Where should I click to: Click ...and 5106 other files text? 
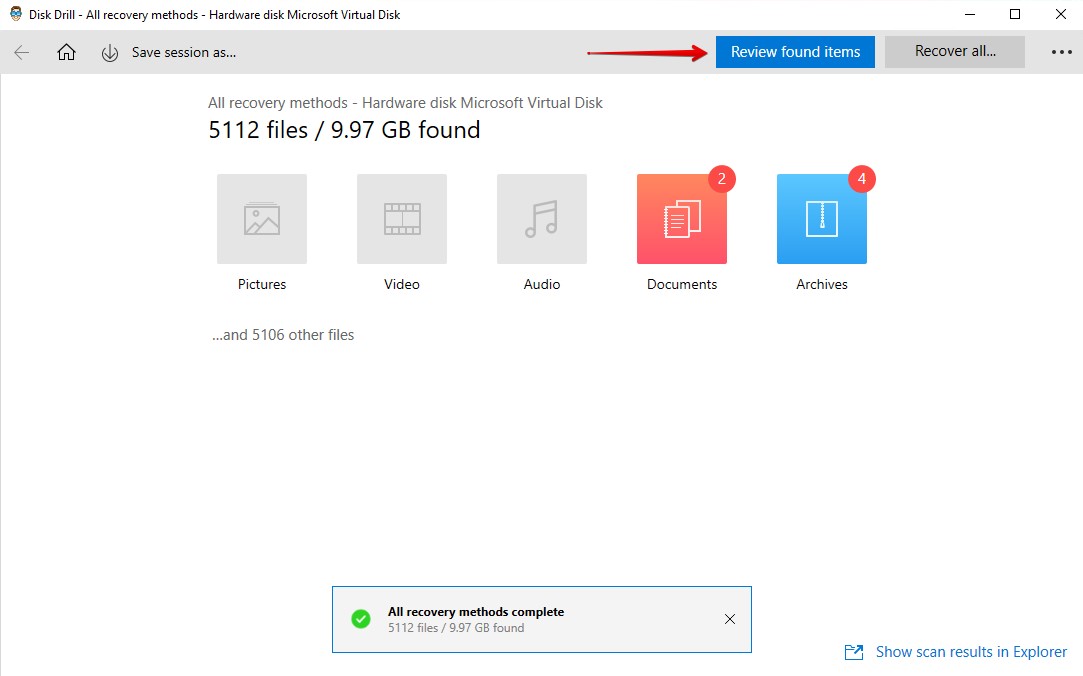click(x=283, y=335)
